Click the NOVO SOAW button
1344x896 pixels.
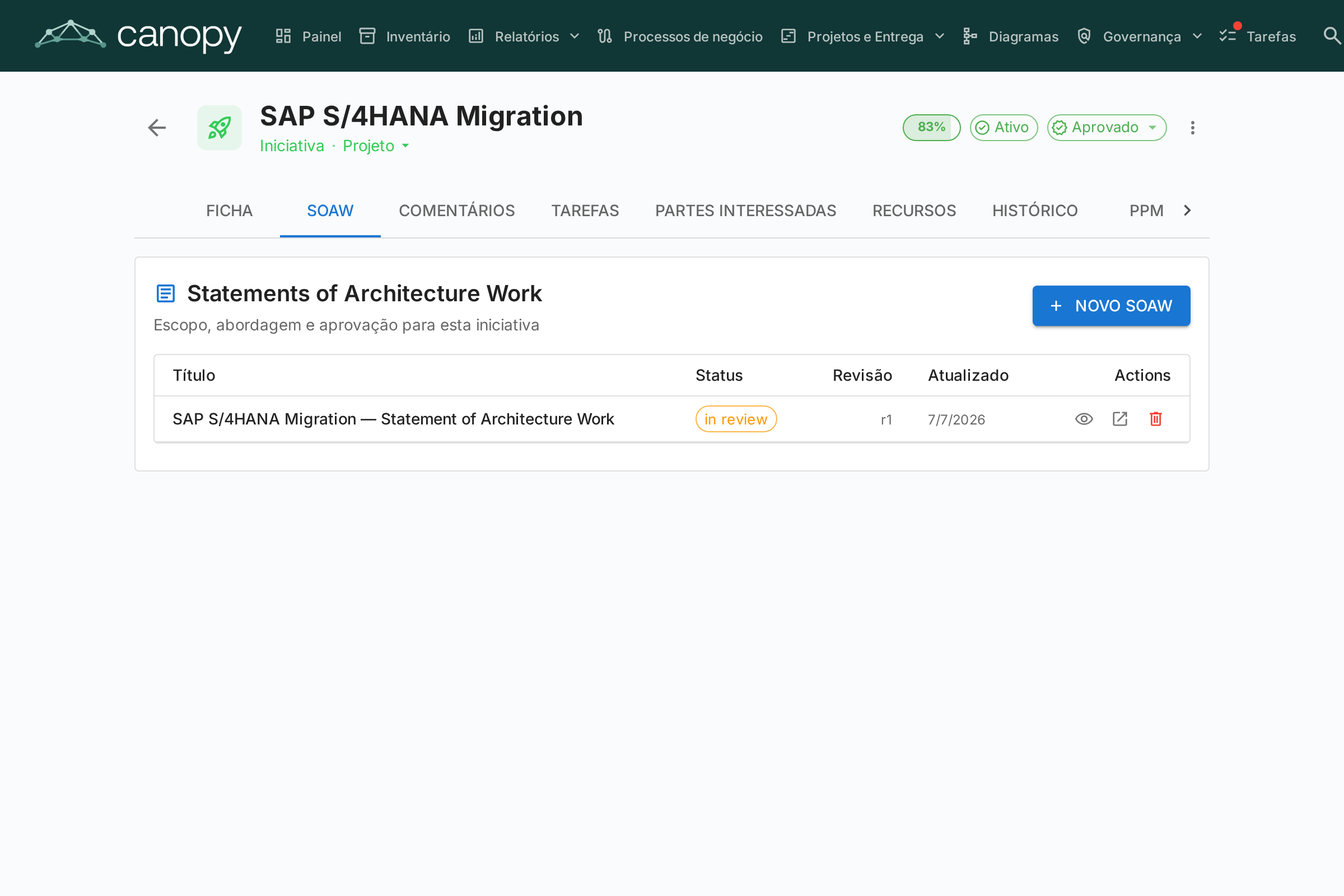1111,306
